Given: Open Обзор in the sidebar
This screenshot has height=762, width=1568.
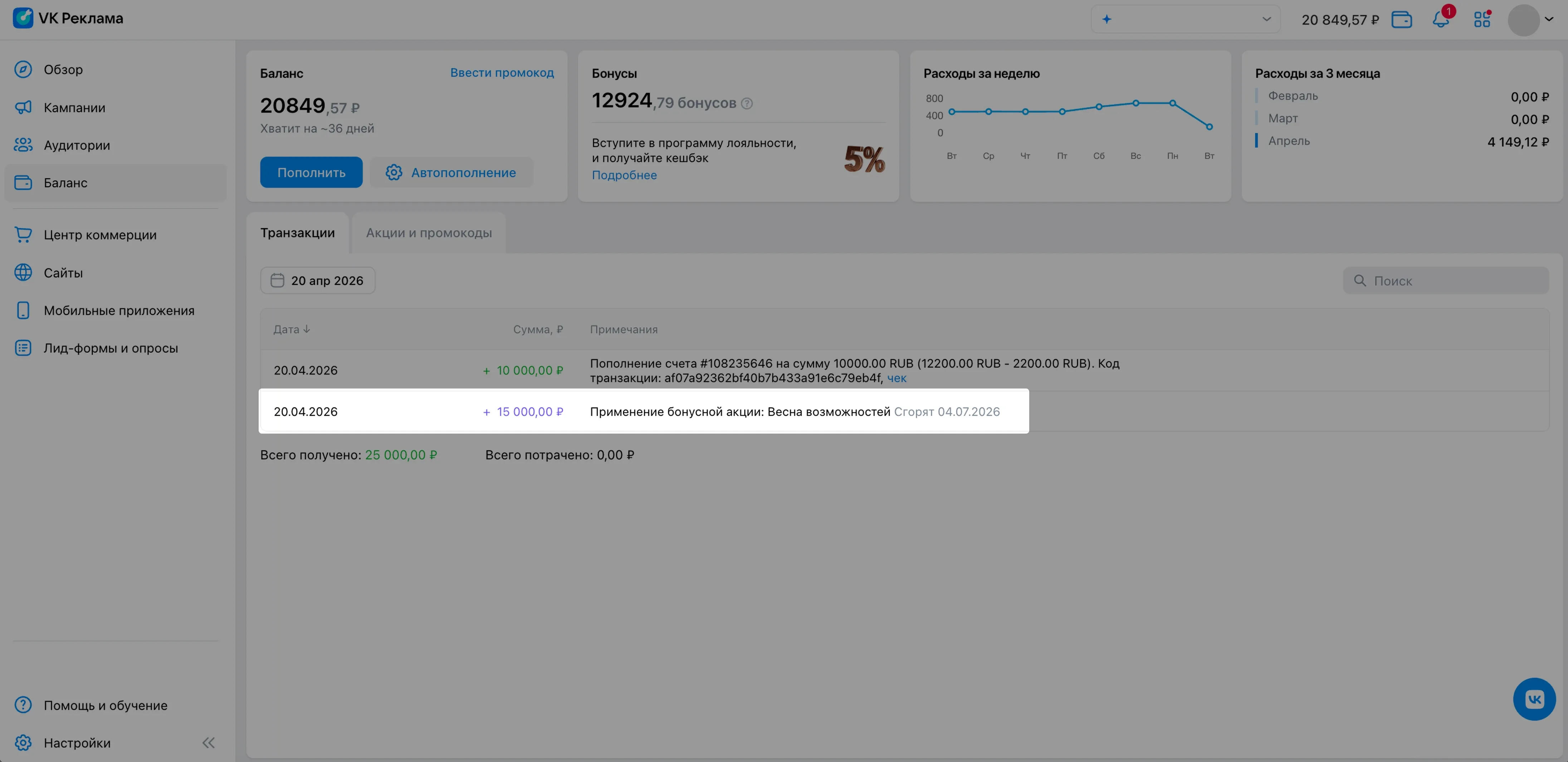Looking at the screenshot, I should 116,69.
